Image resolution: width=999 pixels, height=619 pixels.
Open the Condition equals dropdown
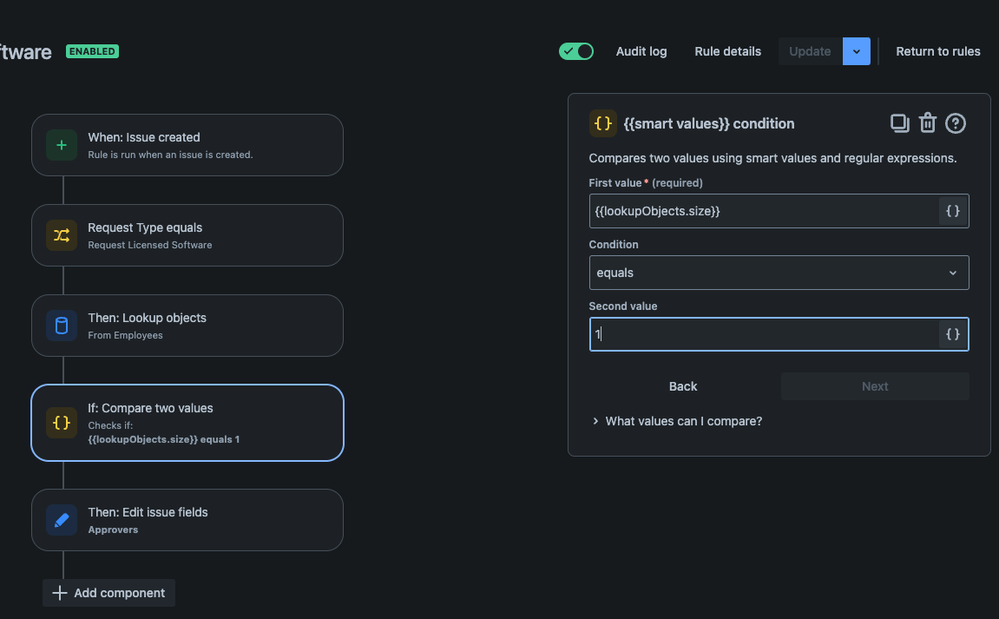click(778, 273)
